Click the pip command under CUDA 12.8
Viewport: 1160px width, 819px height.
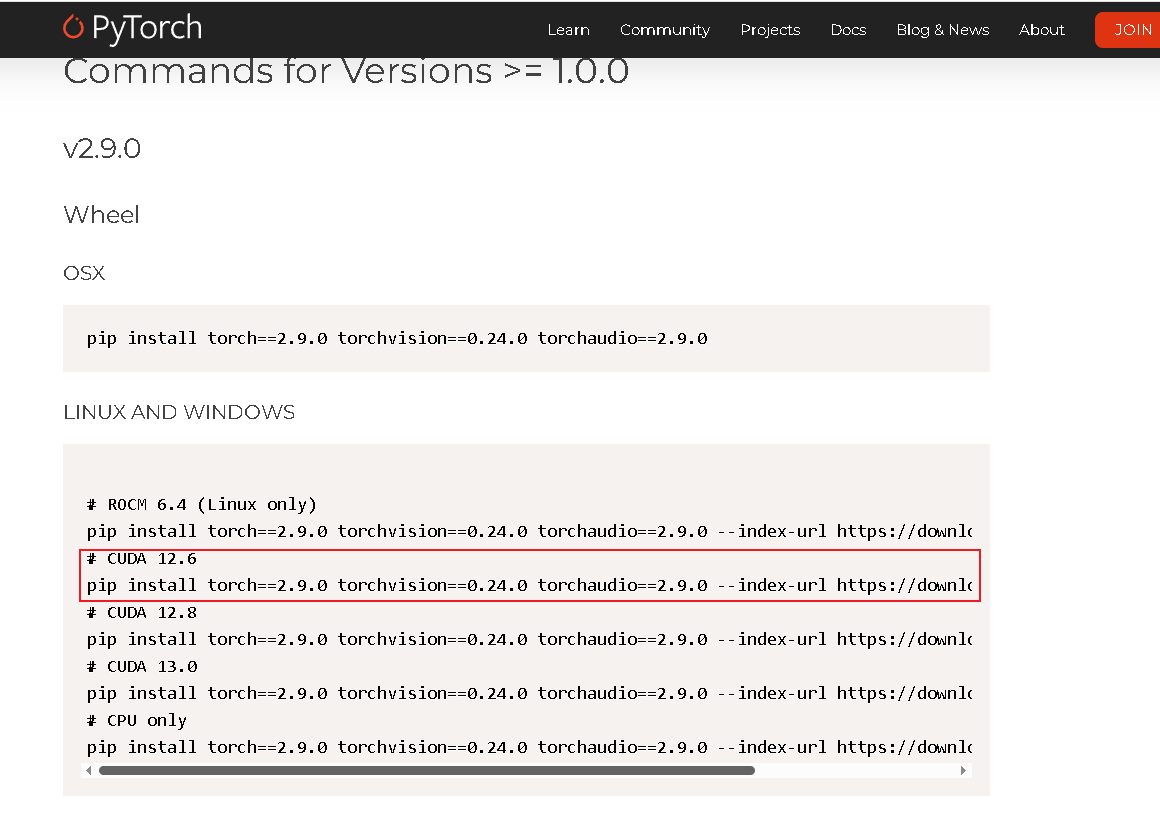point(529,639)
